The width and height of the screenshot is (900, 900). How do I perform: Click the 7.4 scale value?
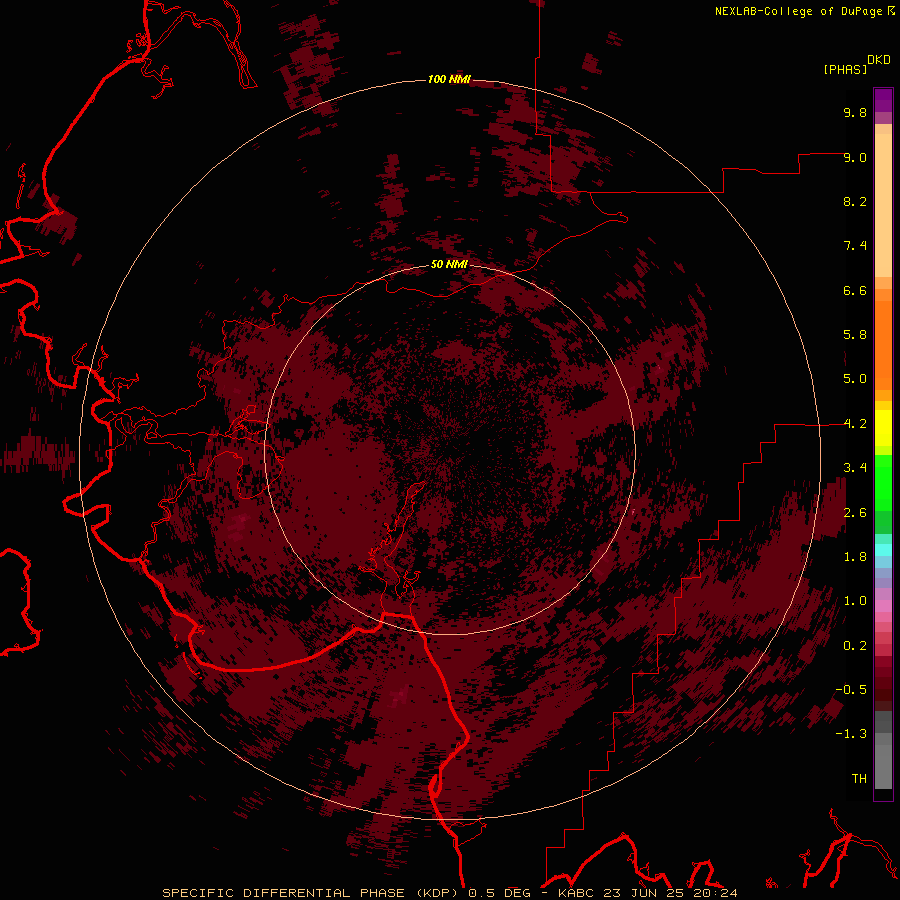tap(855, 246)
